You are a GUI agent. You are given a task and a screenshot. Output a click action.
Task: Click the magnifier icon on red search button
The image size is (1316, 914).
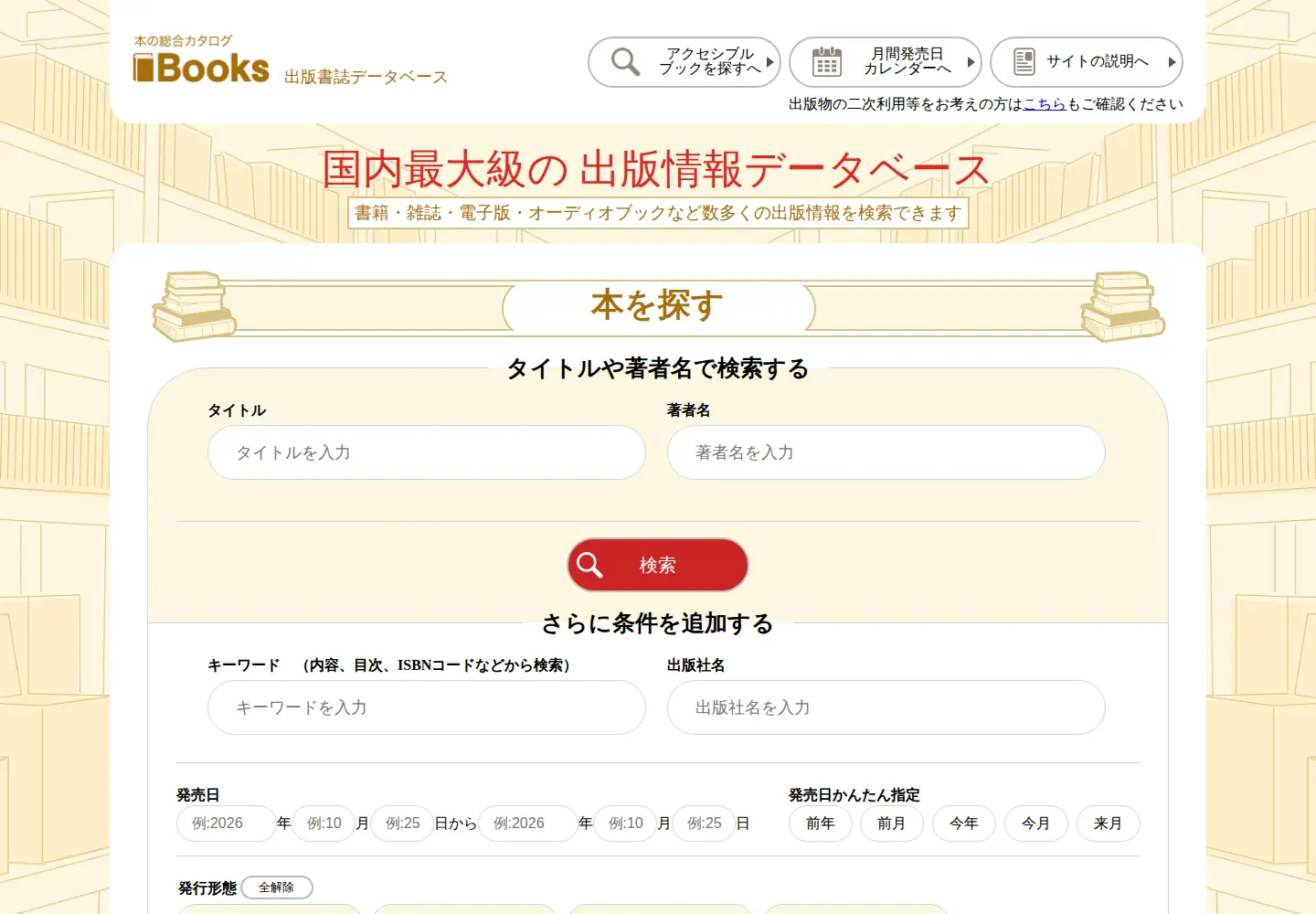tap(590, 565)
